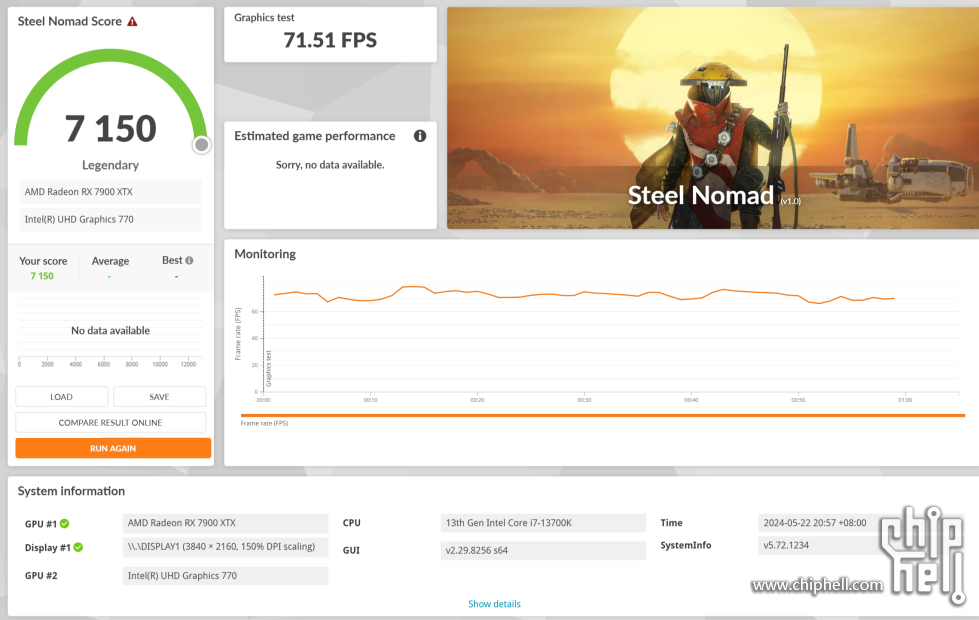Click the frame rate line in Monitoring chart
979x620 pixels.
[584, 295]
